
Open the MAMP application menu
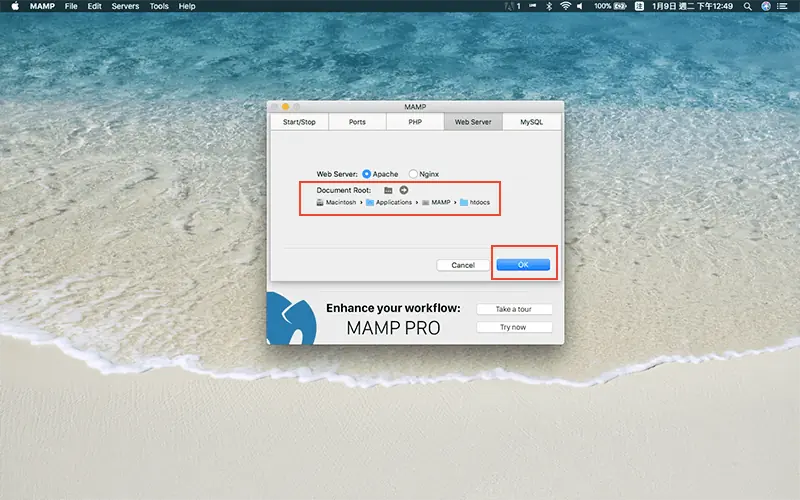(42, 6)
